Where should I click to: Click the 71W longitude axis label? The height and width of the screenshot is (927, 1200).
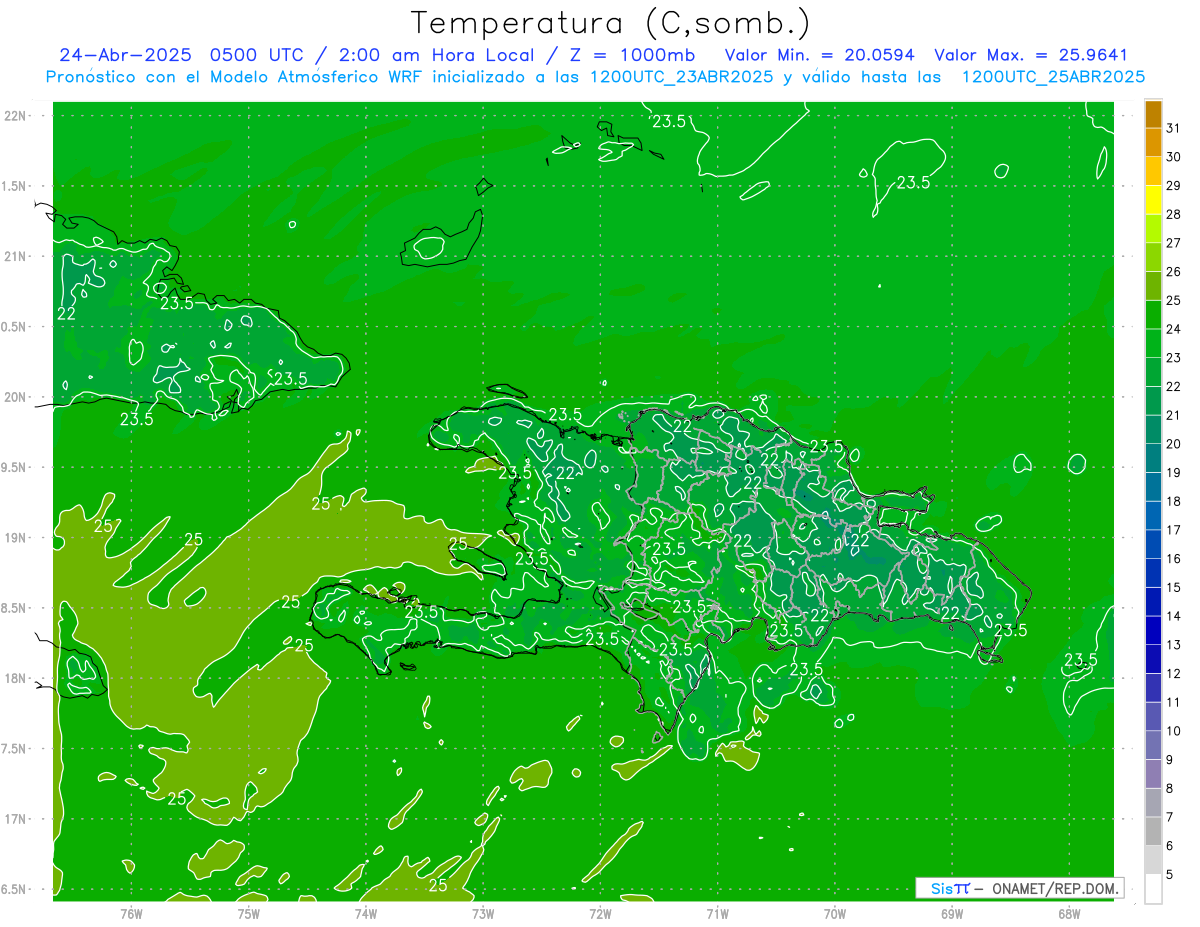tap(717, 913)
